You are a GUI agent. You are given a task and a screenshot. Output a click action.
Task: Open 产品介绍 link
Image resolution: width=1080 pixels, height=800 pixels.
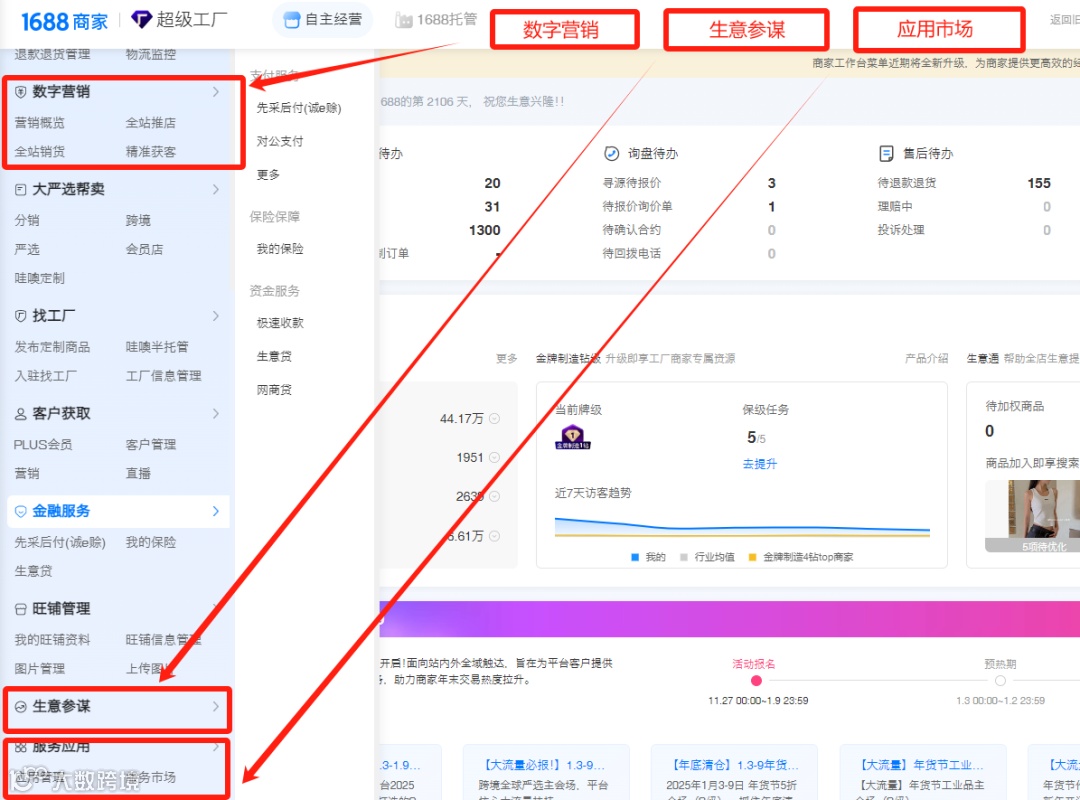pyautogui.click(x=926, y=359)
